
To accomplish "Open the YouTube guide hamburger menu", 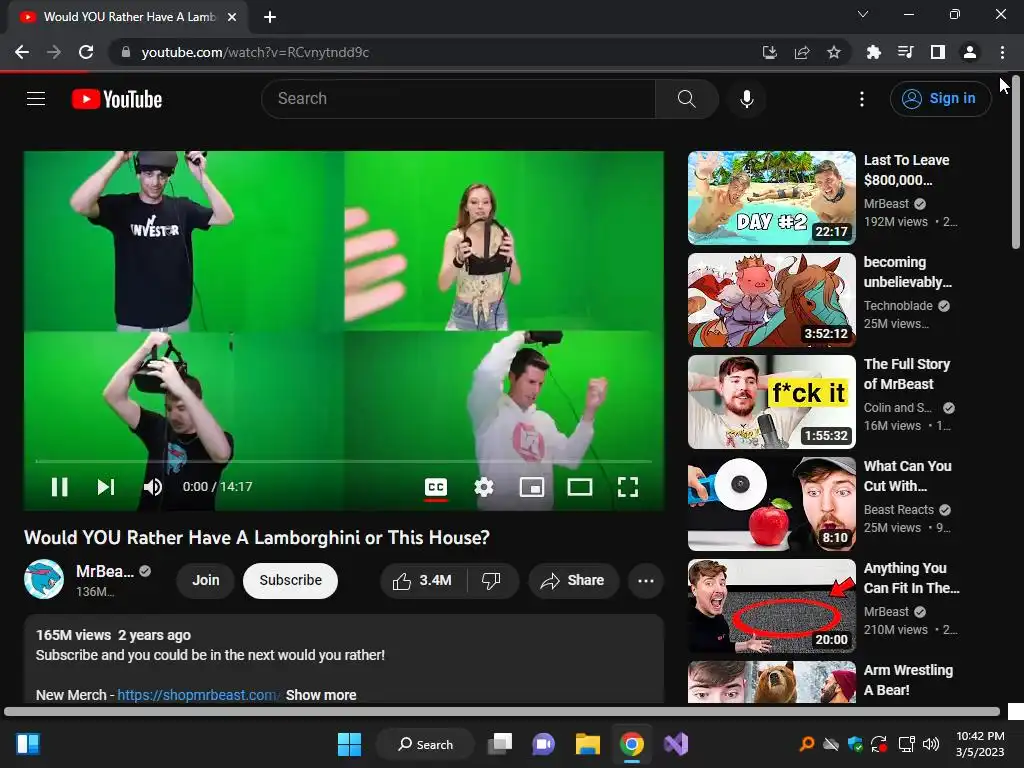I will tap(36, 99).
